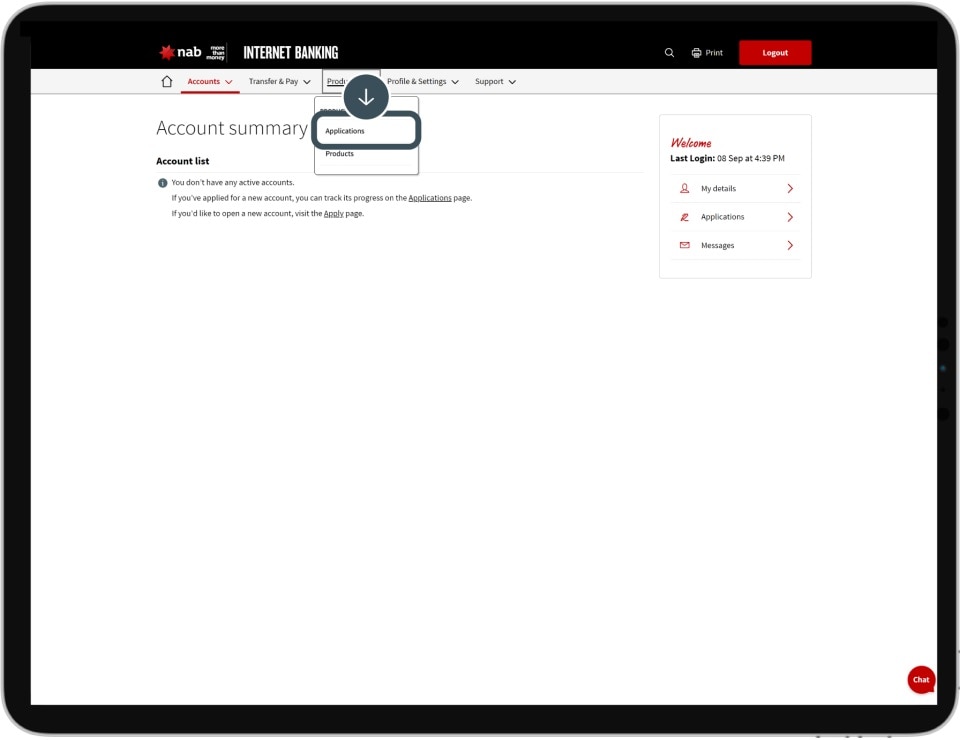Open the Apply page link

333,214
